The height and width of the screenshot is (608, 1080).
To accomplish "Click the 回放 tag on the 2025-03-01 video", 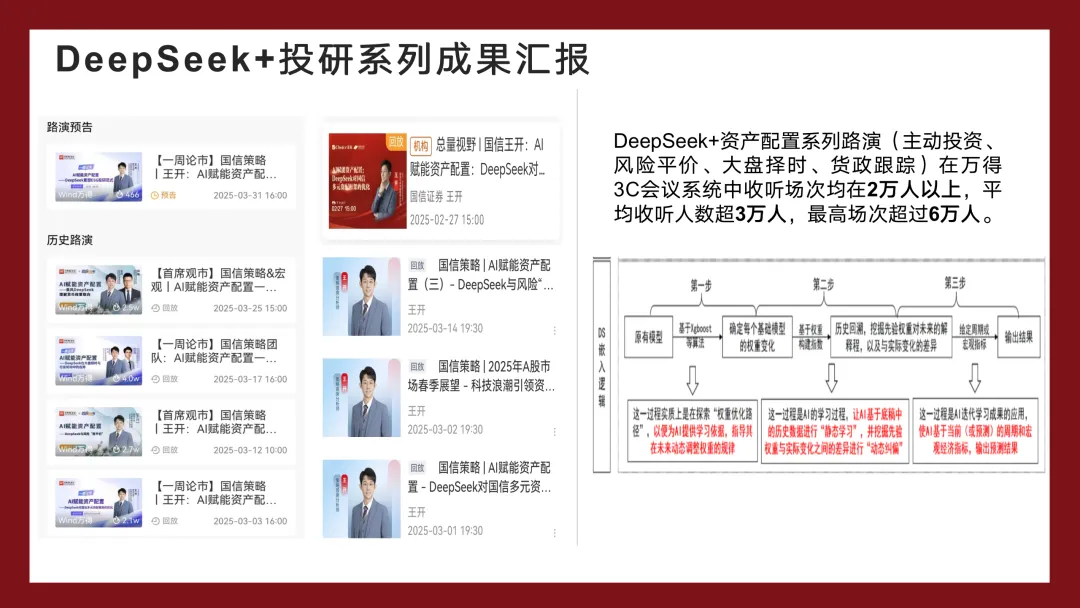I will [x=417, y=468].
